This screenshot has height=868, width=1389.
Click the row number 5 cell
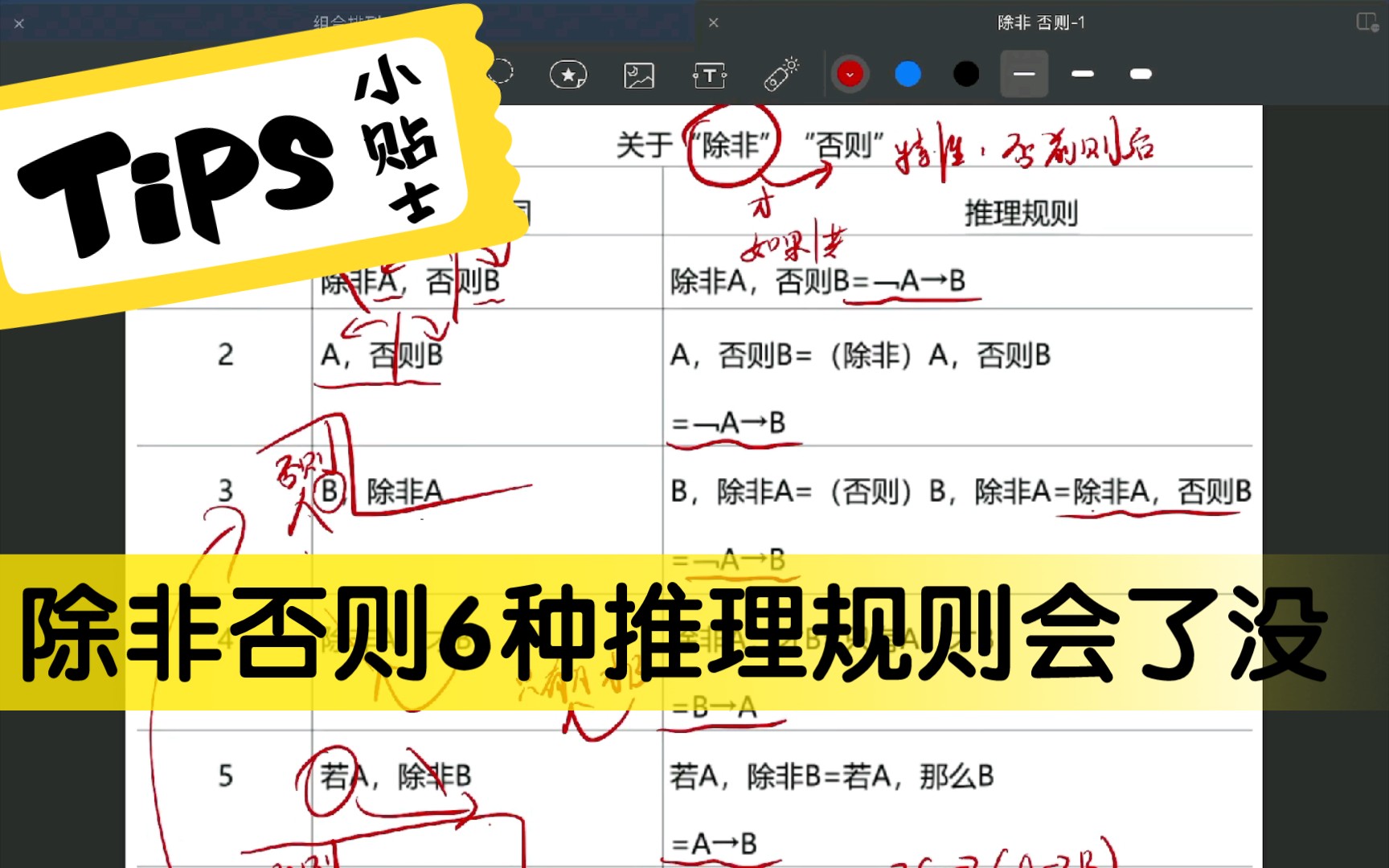tap(226, 776)
